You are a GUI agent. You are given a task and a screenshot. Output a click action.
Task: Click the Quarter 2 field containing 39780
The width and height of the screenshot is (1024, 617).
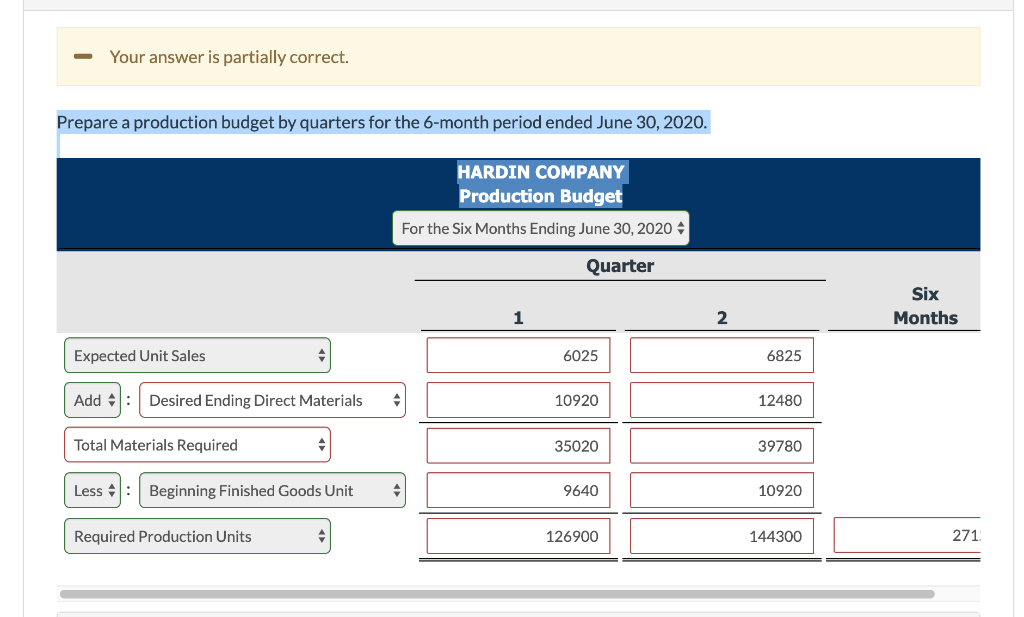pyautogui.click(x=722, y=446)
